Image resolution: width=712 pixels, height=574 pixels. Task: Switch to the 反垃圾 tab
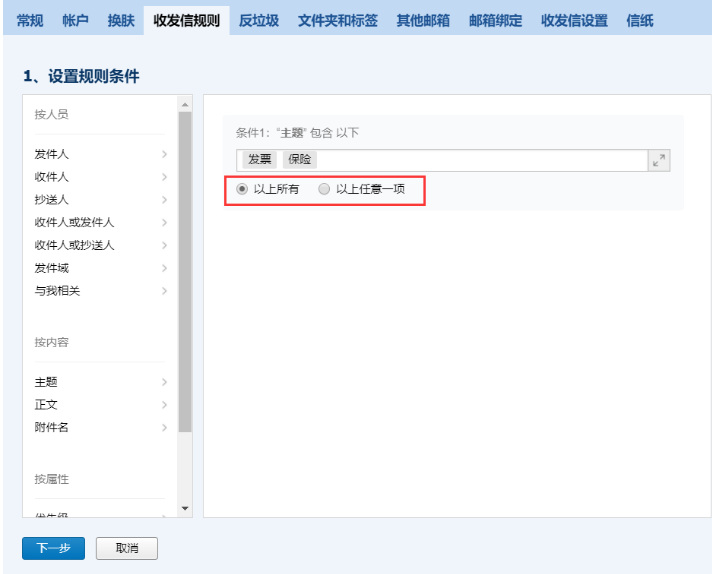(258, 21)
